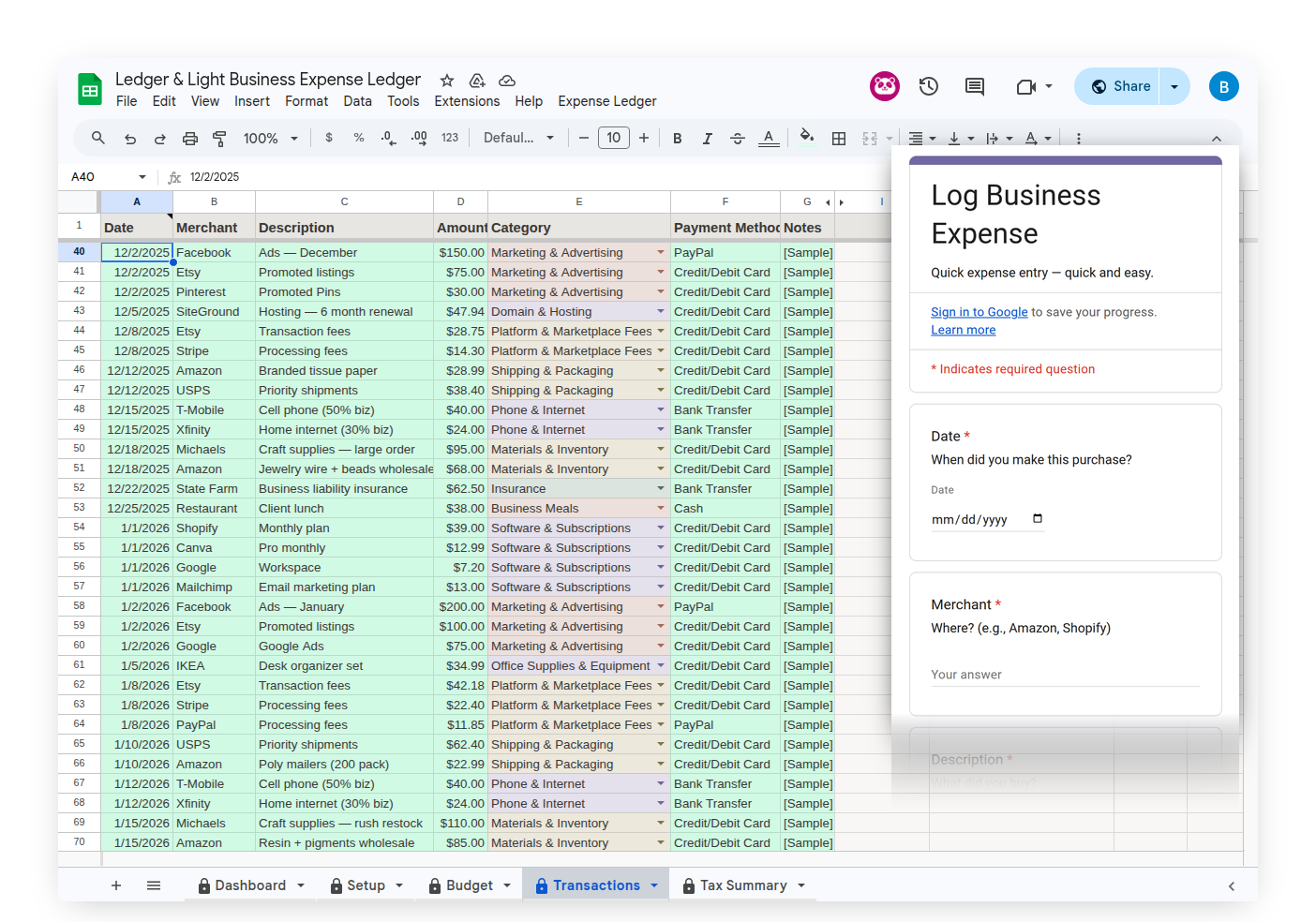Open the Google Sheets home icon
The image size is (1316, 922).
[x=90, y=90]
